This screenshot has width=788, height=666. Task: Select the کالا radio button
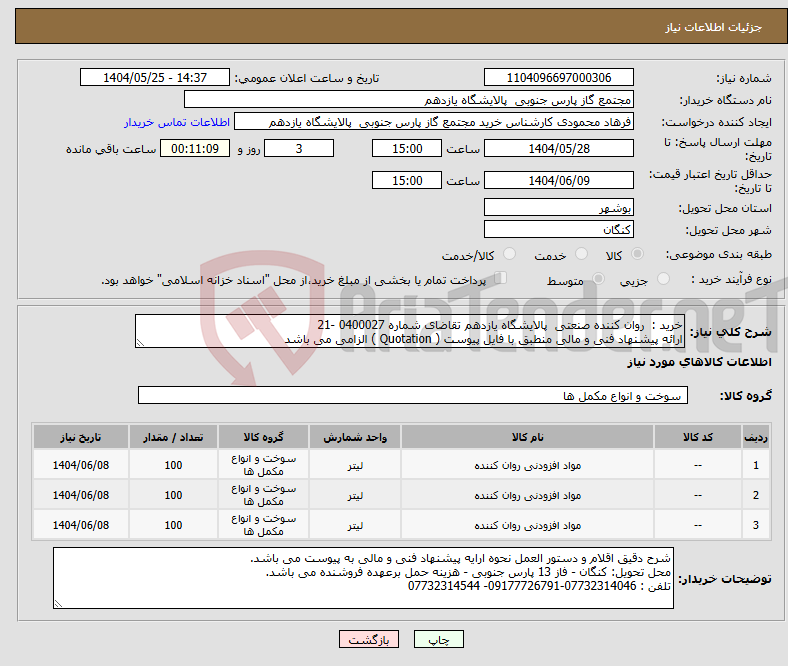[637, 254]
